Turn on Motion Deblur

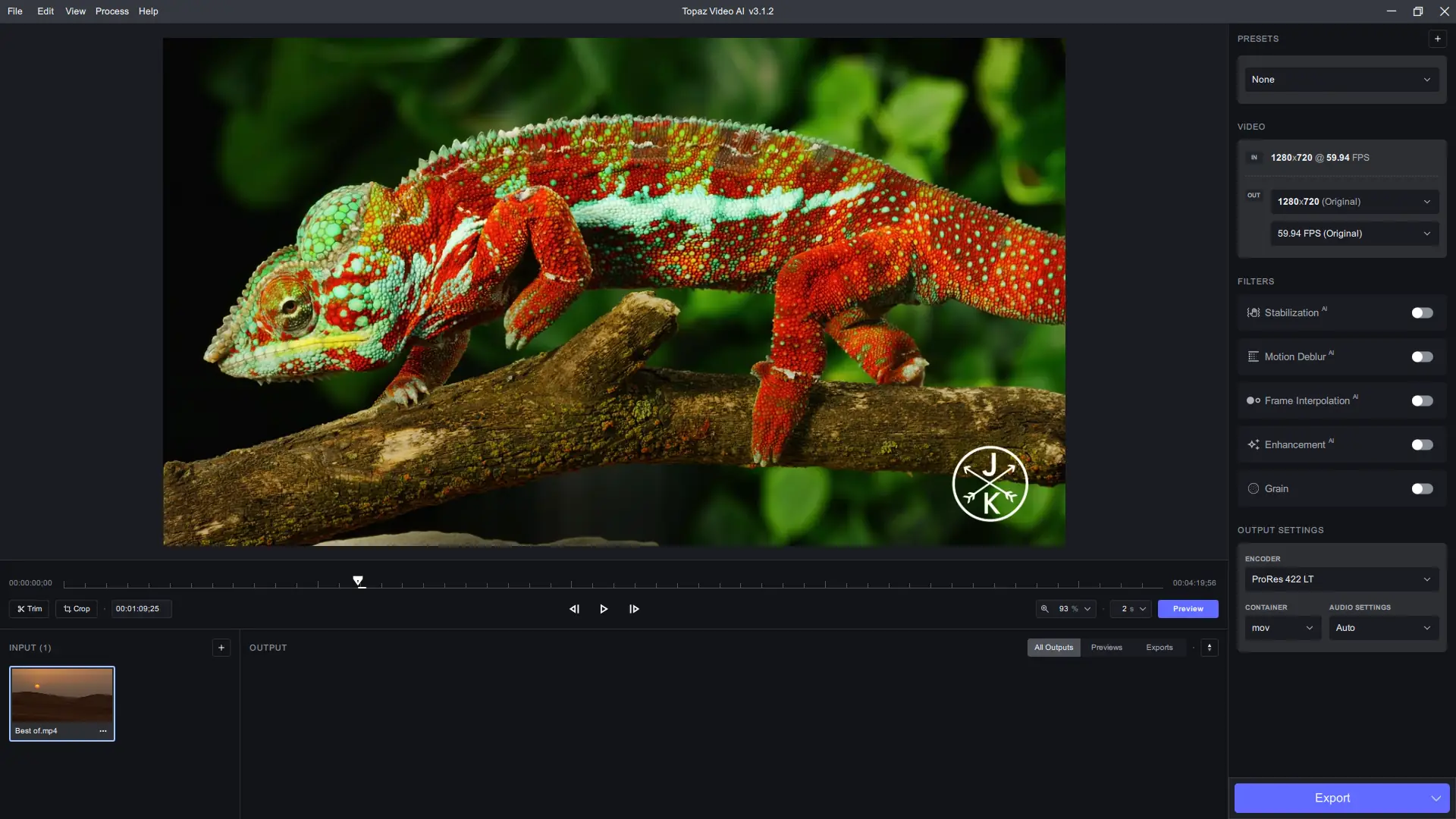[x=1422, y=357]
